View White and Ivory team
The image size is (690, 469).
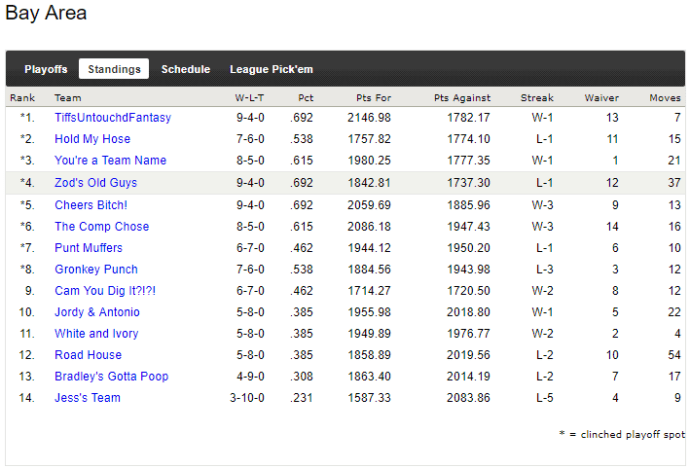(96, 334)
